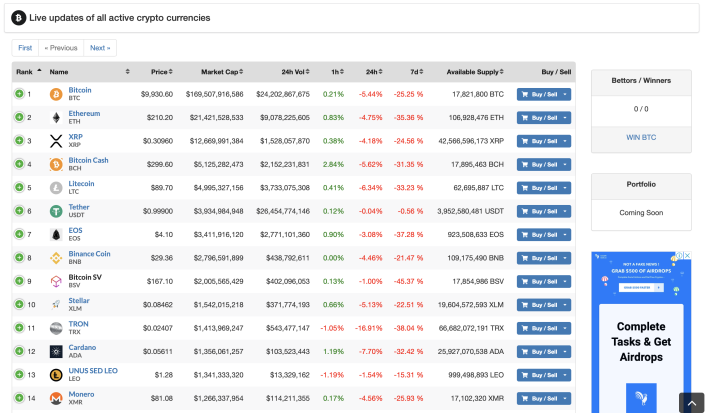710x413 pixels.
Task: Click the UNUS SED LEO coin logo
Action: pos(56,375)
